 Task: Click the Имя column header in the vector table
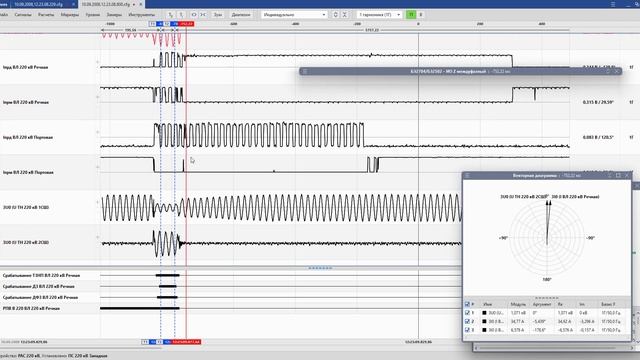coord(487,304)
